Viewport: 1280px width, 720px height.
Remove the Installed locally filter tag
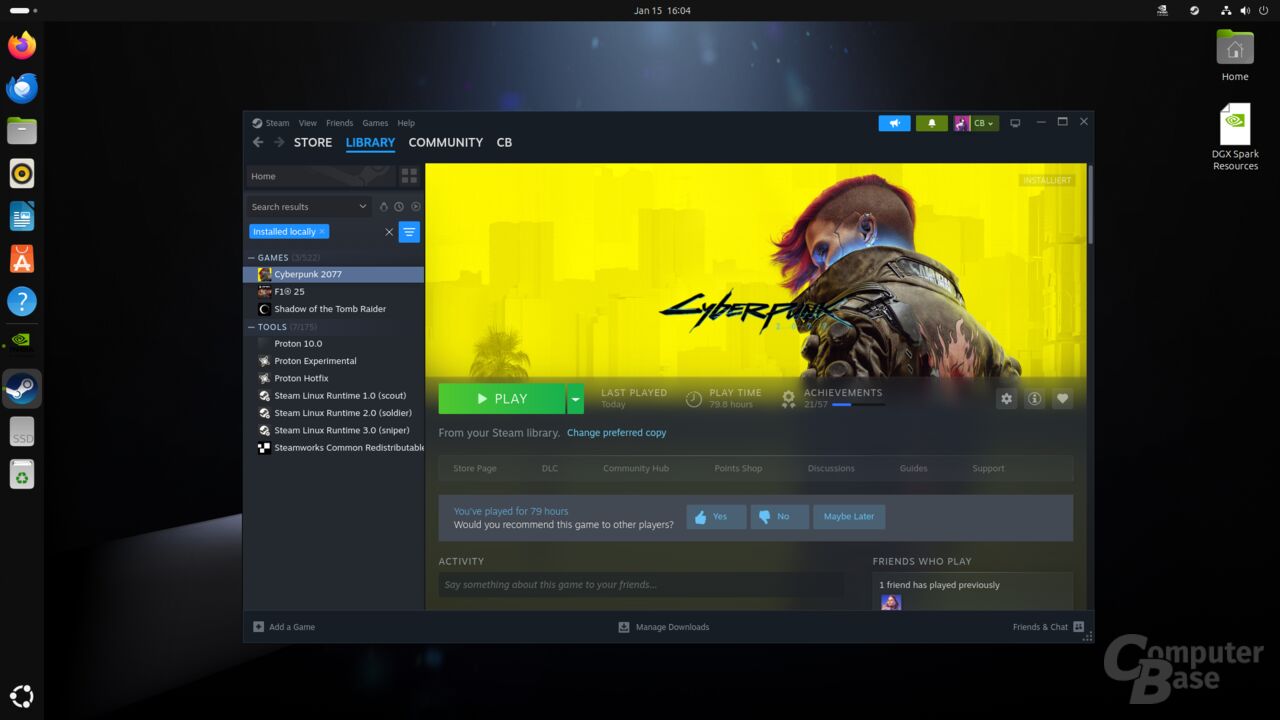(322, 232)
